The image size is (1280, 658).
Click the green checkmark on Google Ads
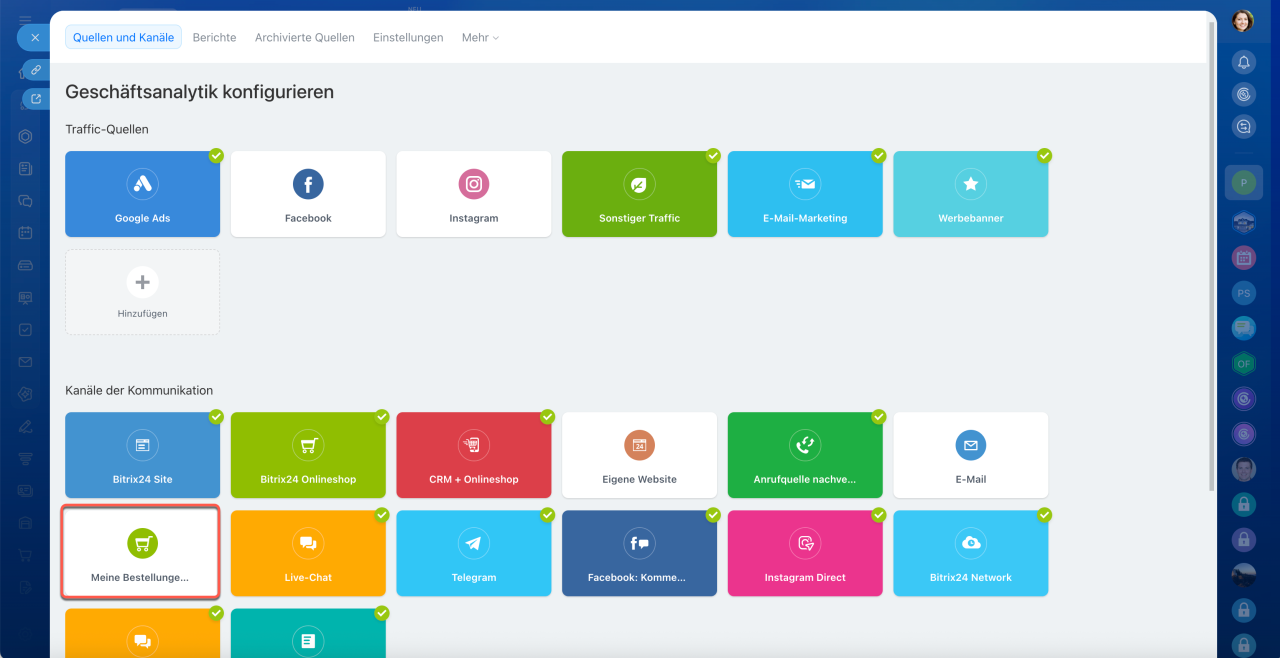216,156
